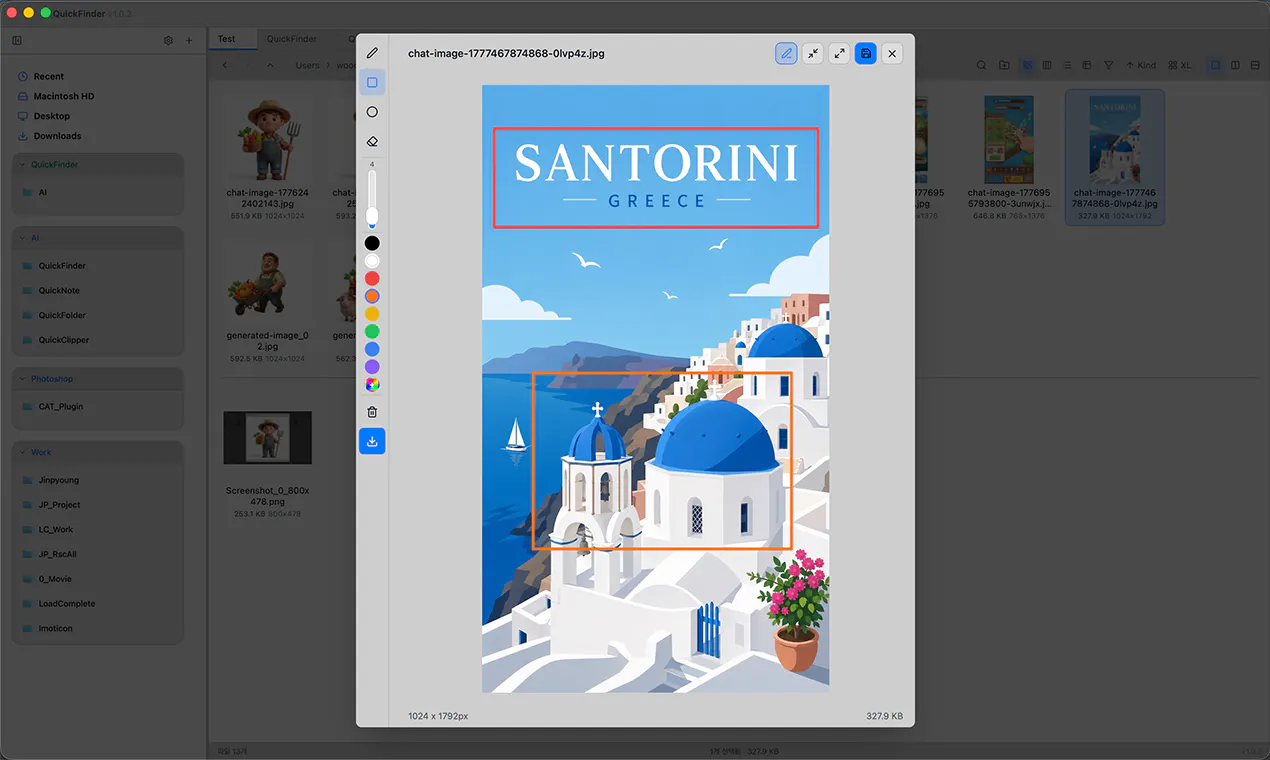Click the filename chat-image-1777467874868-0lvp4z.jpg in preview header
1270x760 pixels.
pos(506,53)
